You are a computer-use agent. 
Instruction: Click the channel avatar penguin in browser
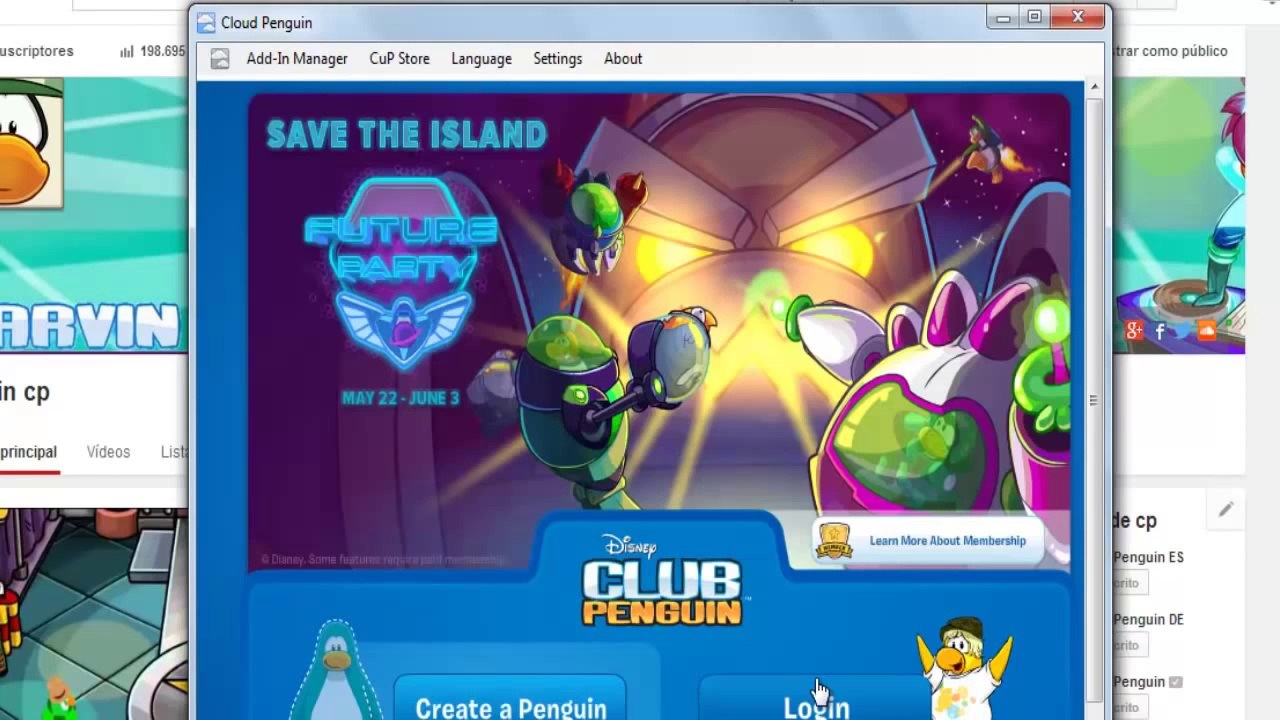(x=31, y=143)
